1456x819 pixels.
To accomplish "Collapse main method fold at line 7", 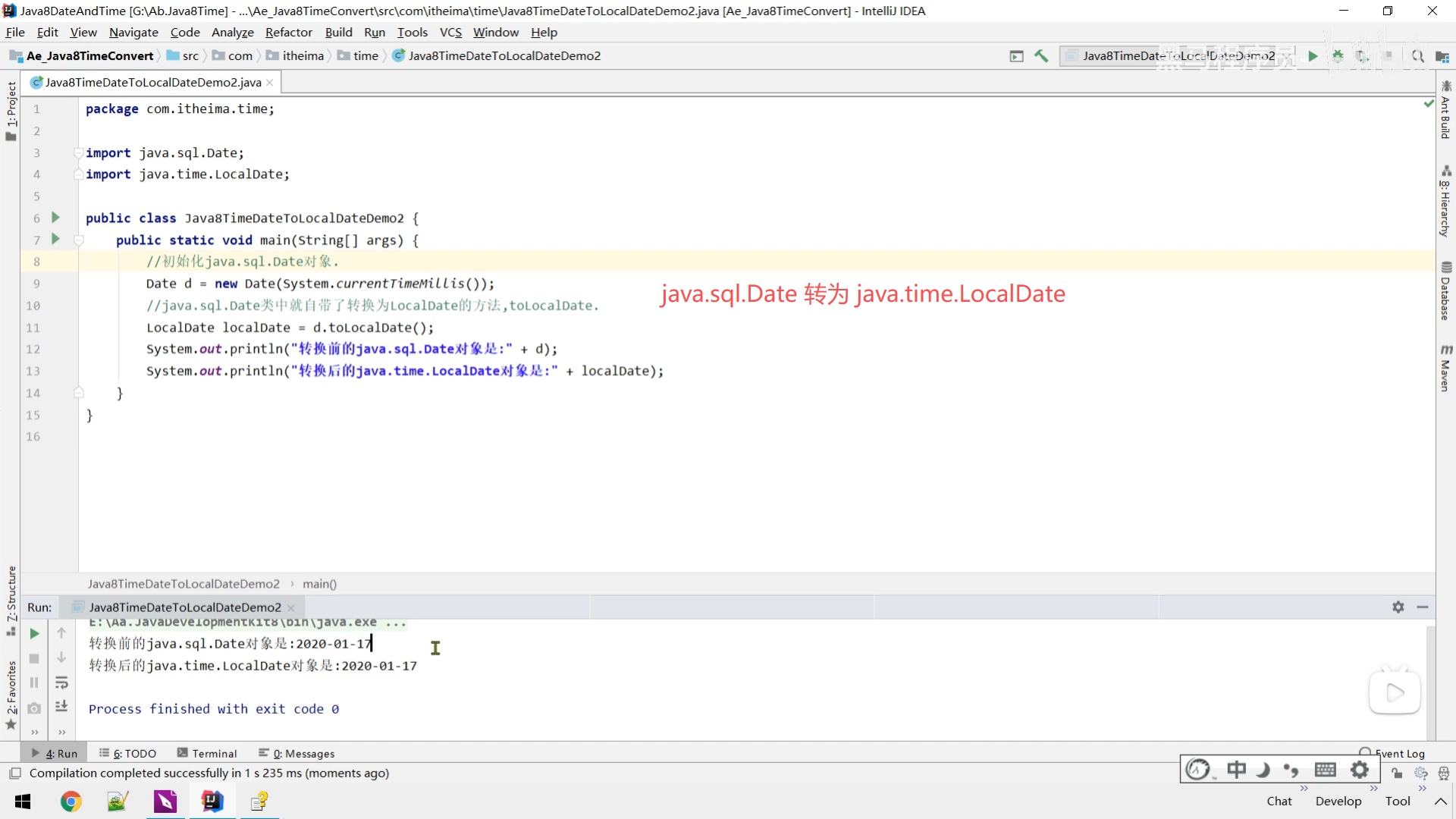I will 78,240.
